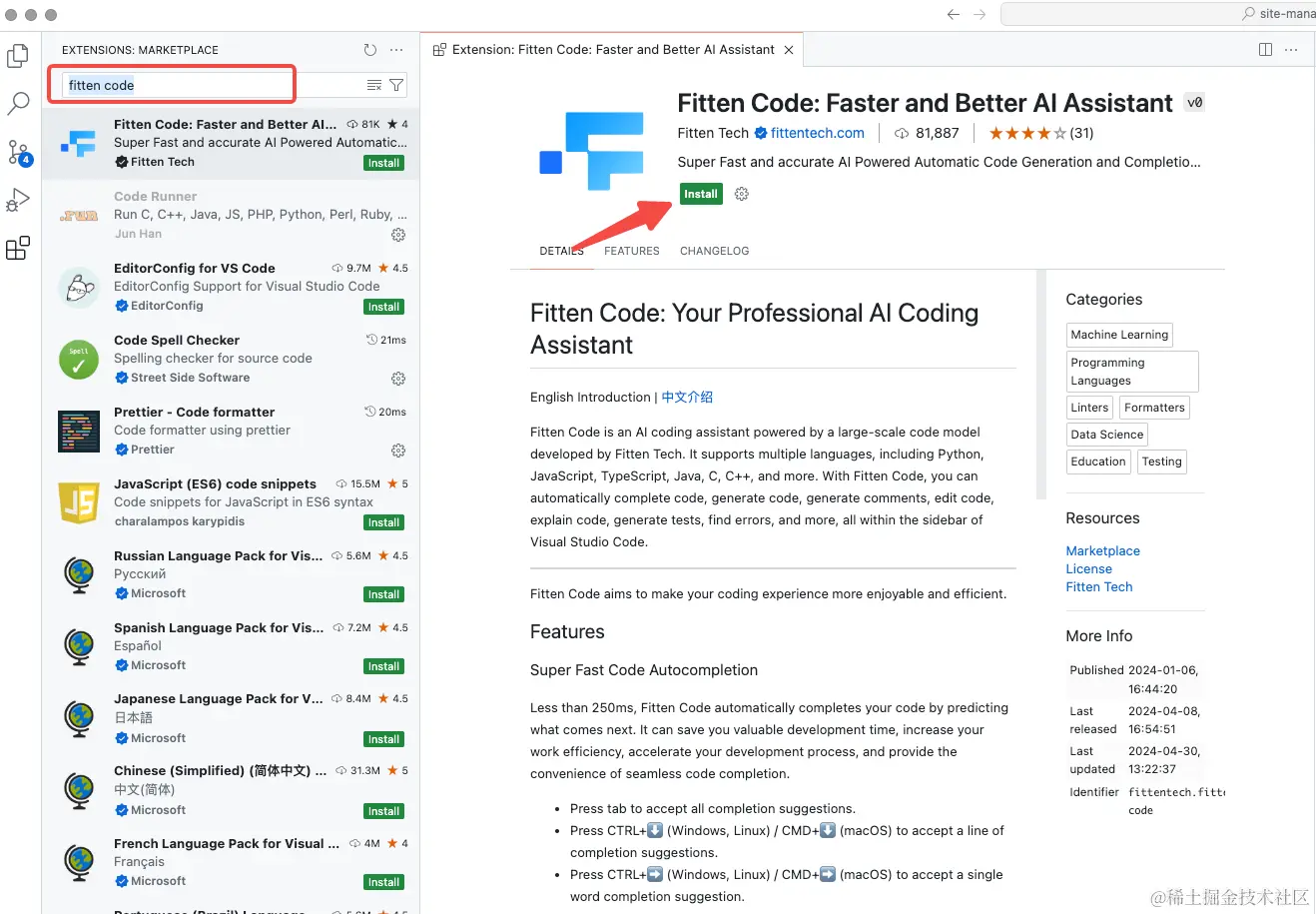Switch to the DETAILS tab
The width and height of the screenshot is (1316, 914).
click(x=561, y=251)
